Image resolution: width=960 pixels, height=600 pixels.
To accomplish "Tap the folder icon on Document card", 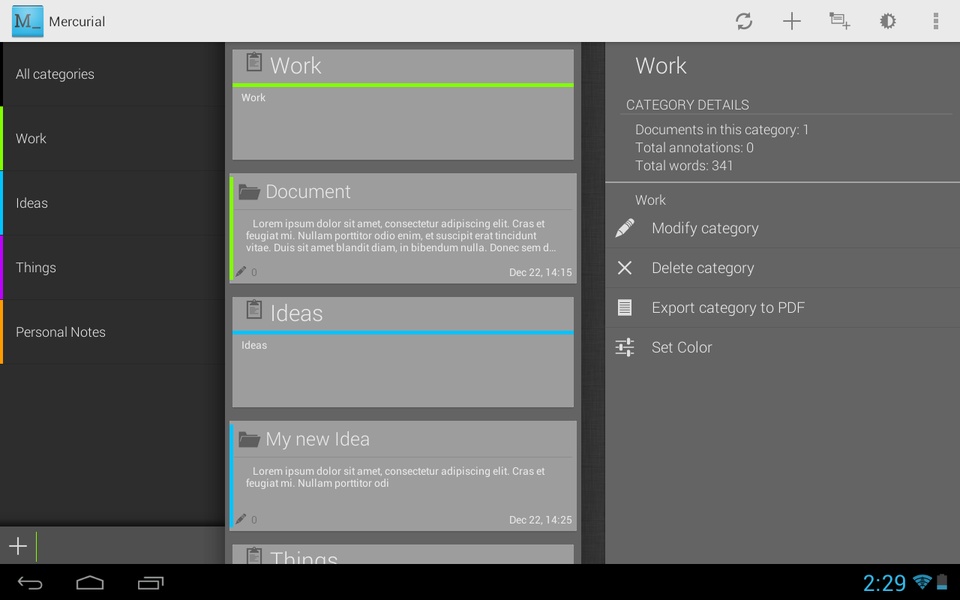I will click(x=249, y=192).
